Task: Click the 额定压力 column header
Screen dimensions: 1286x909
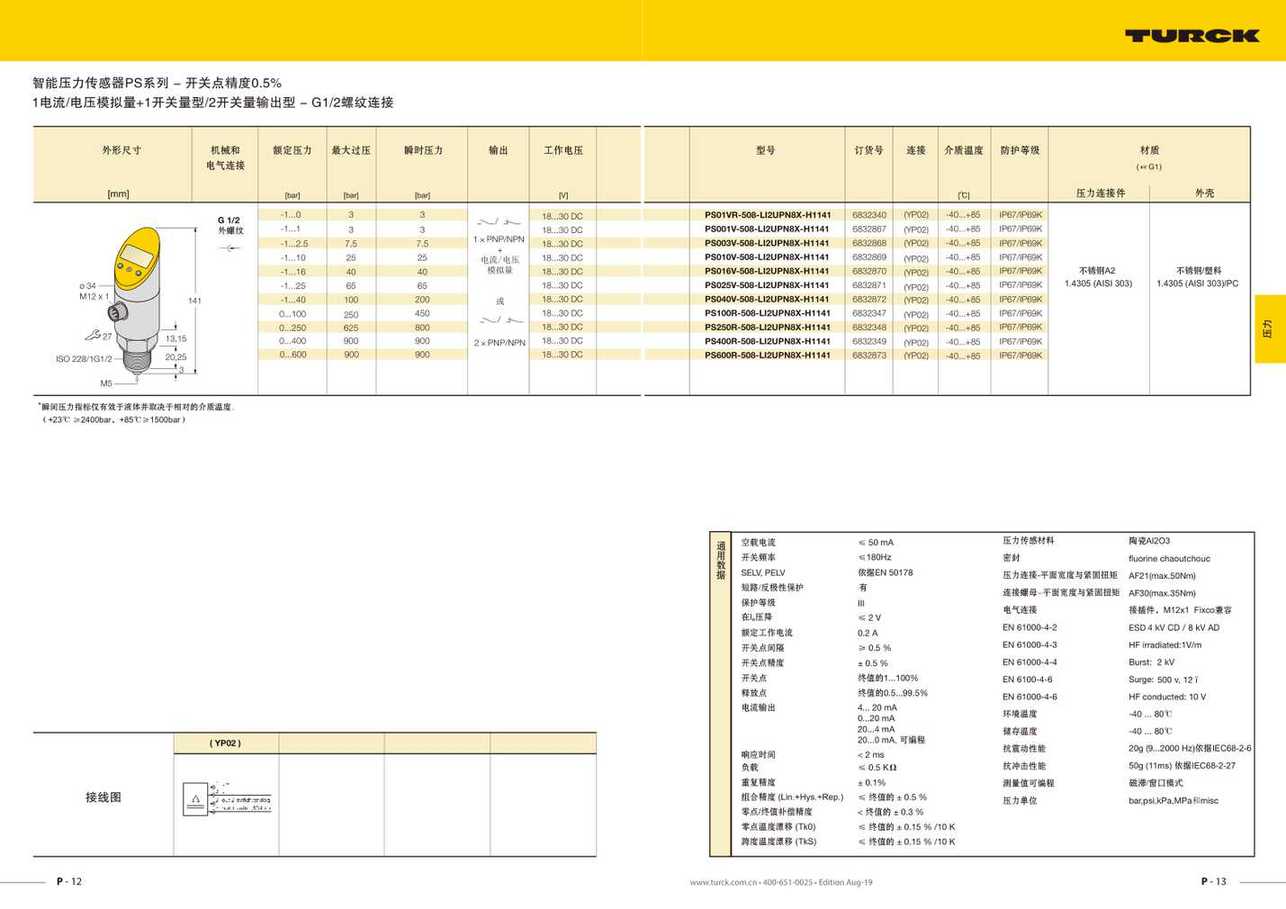Action: [292, 150]
